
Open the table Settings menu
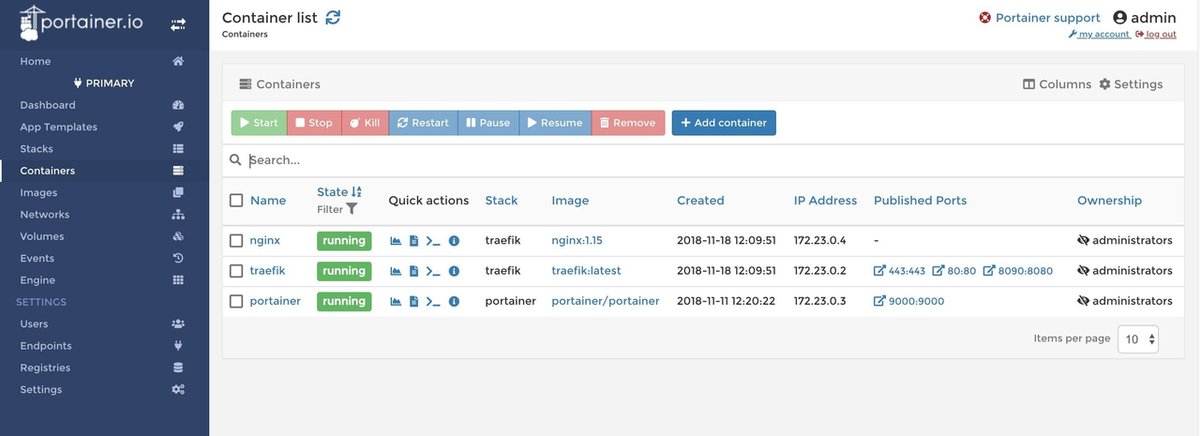pos(1131,84)
